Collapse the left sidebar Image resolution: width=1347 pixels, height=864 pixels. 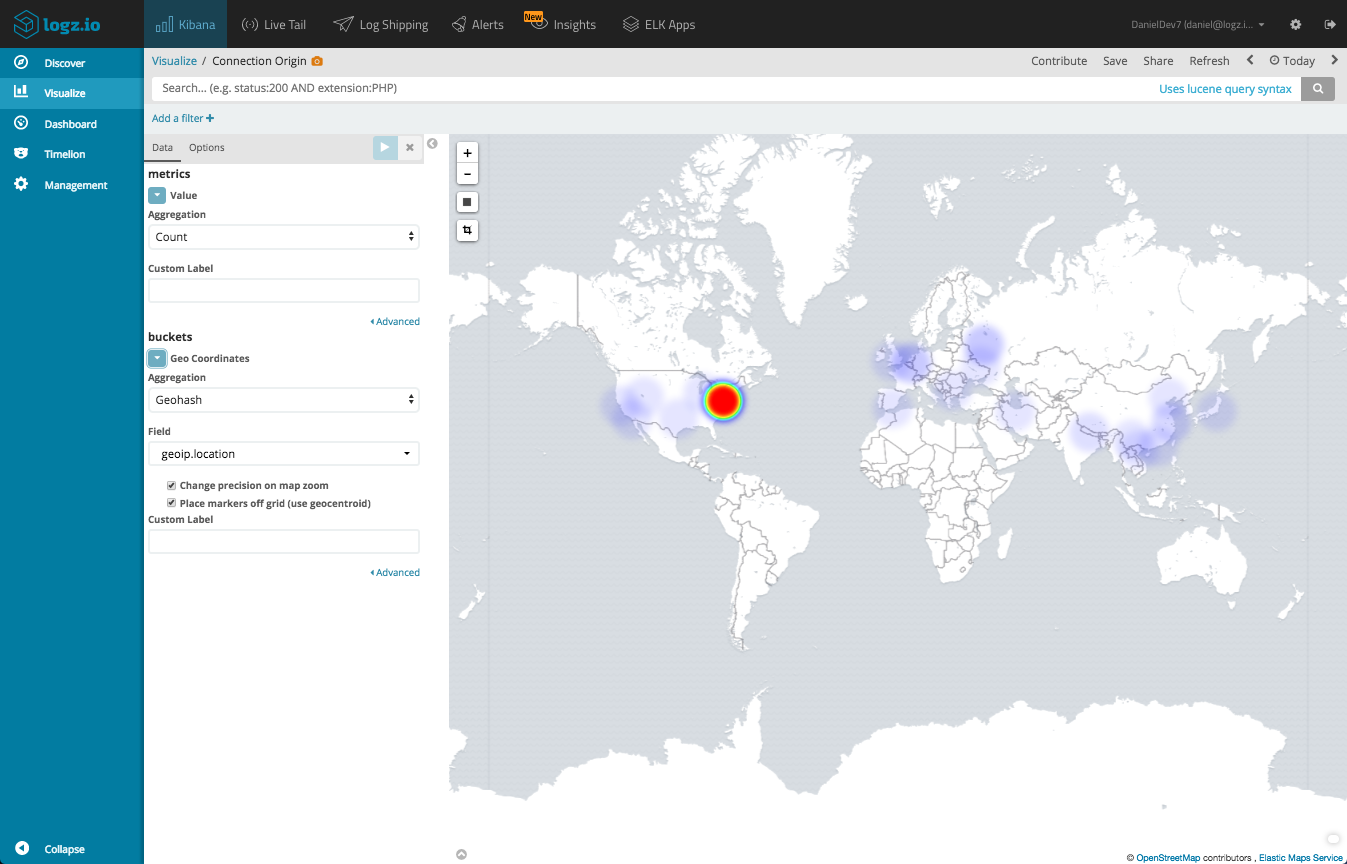50,849
